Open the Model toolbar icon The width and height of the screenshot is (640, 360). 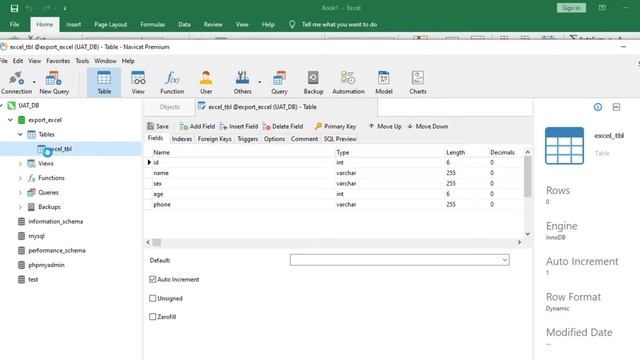tap(384, 82)
